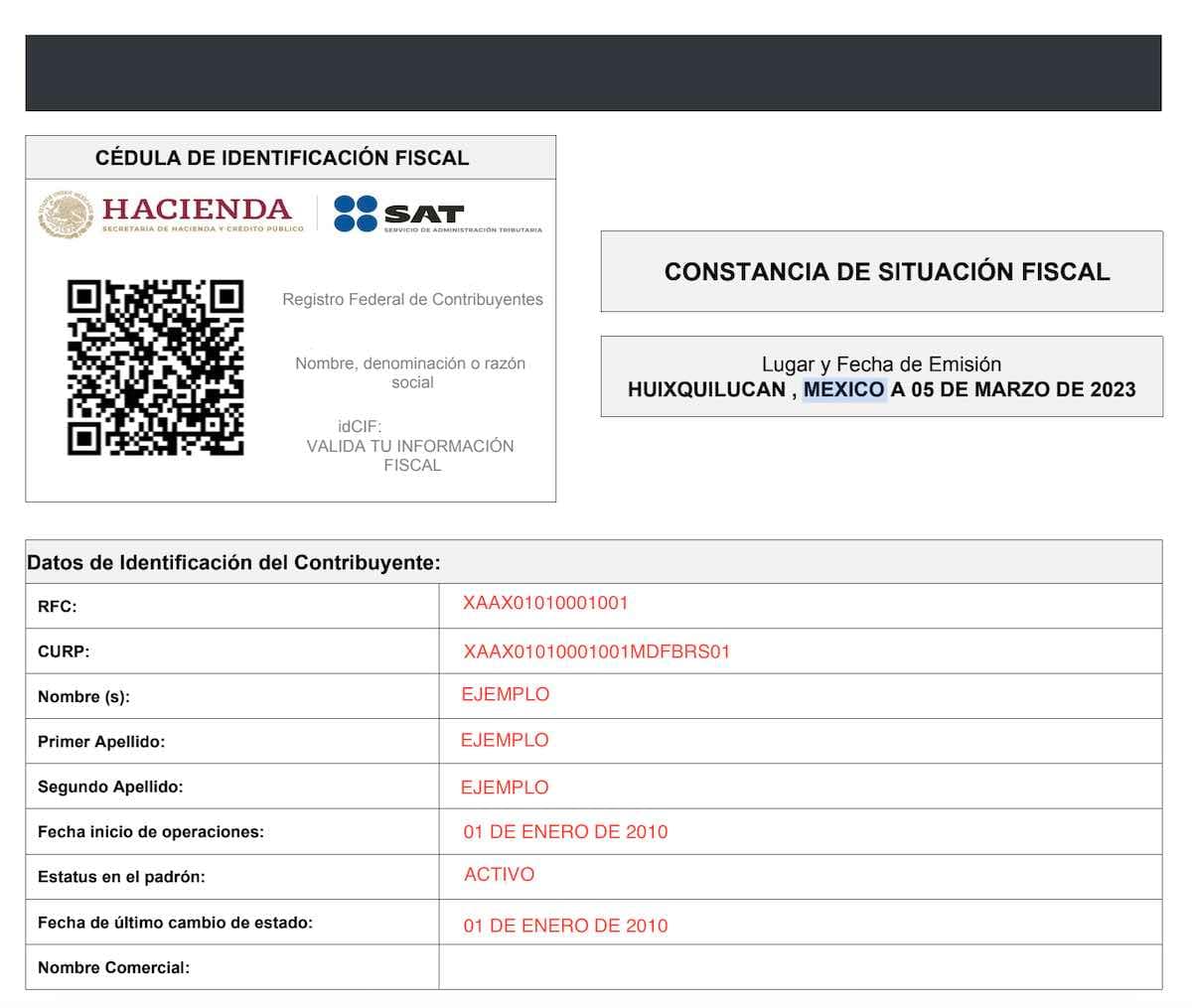Click the EJEMPLO value beside Nombre (s)
Viewport: 1192px width, 1008px height.
pyautogui.click(x=505, y=694)
